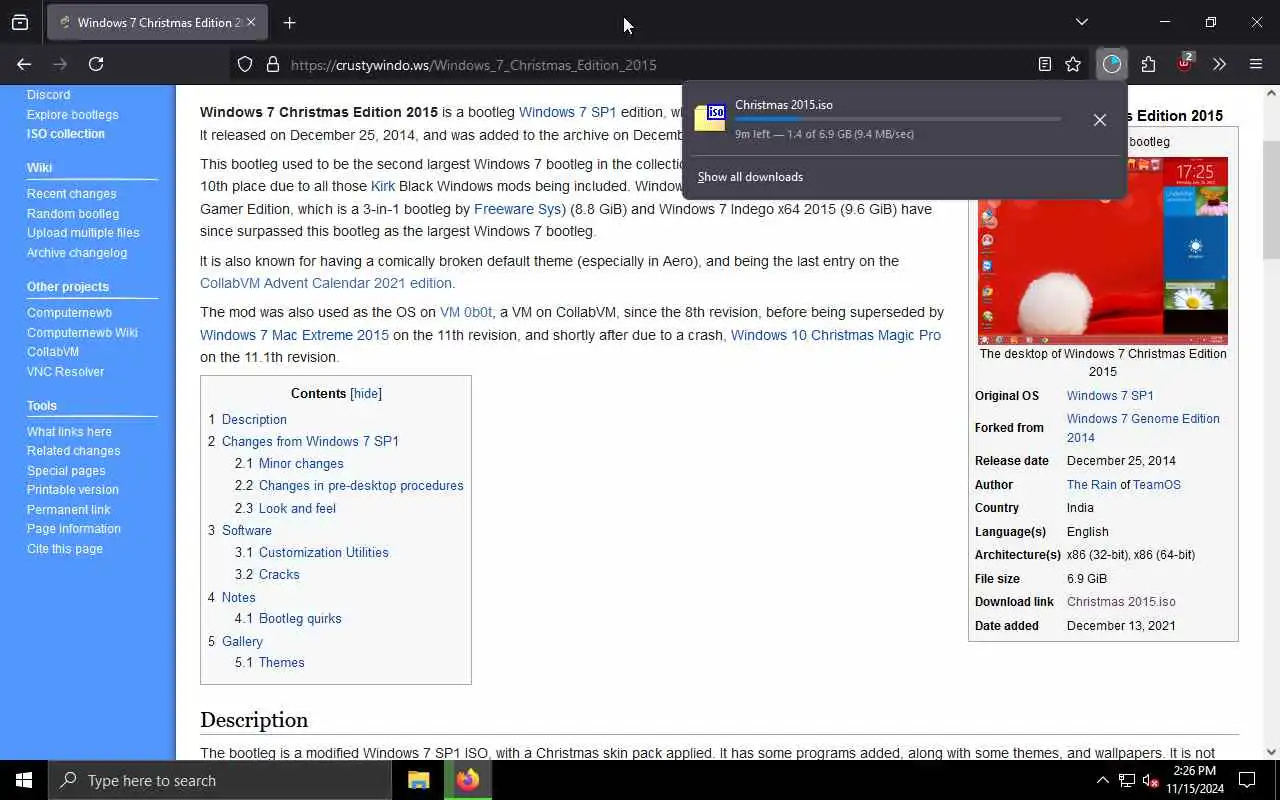
Task: Jump to Changes from Windows 7 SP1 section
Action: [303, 441]
